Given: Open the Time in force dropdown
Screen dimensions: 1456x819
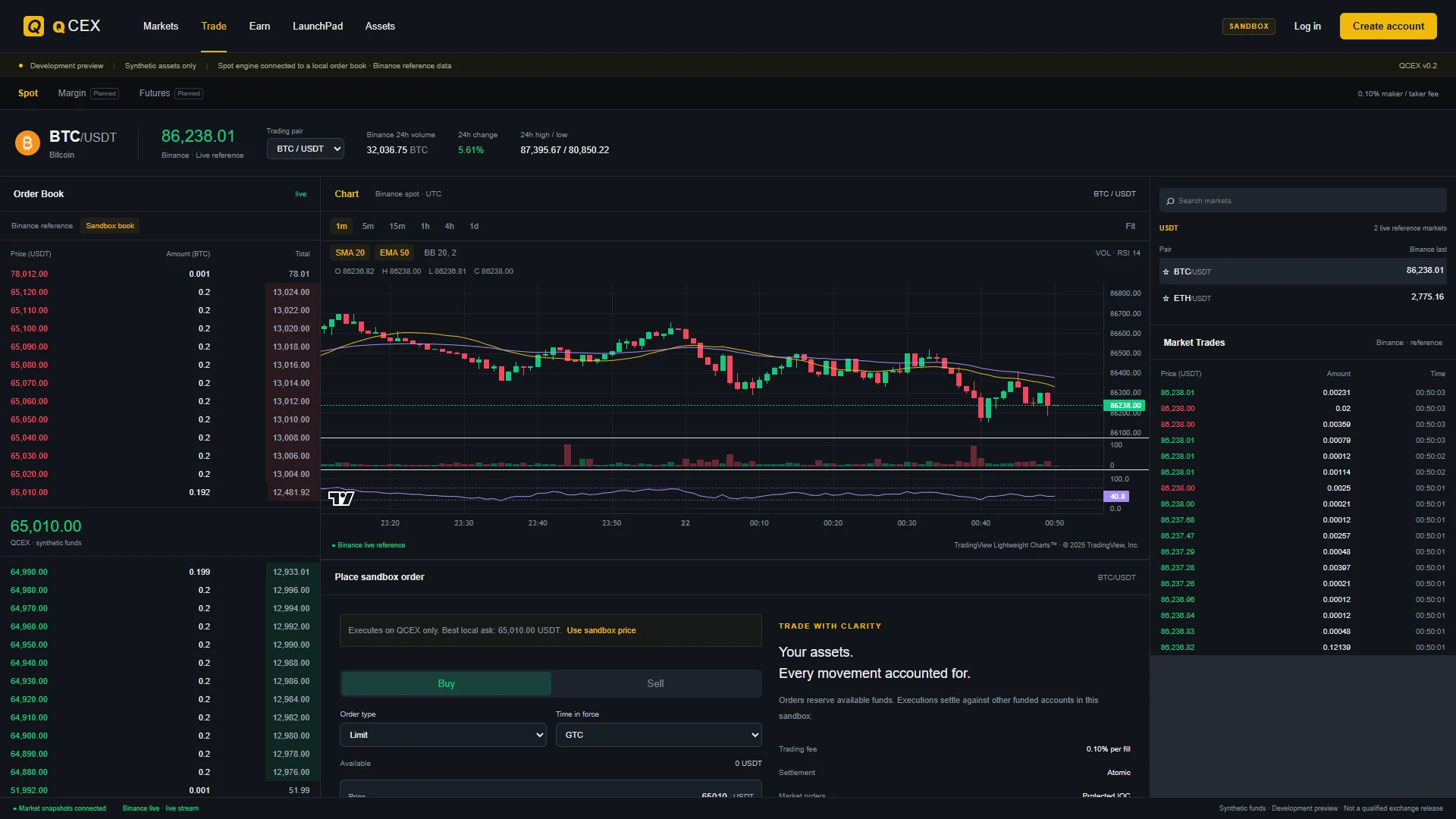Looking at the screenshot, I should [658, 735].
